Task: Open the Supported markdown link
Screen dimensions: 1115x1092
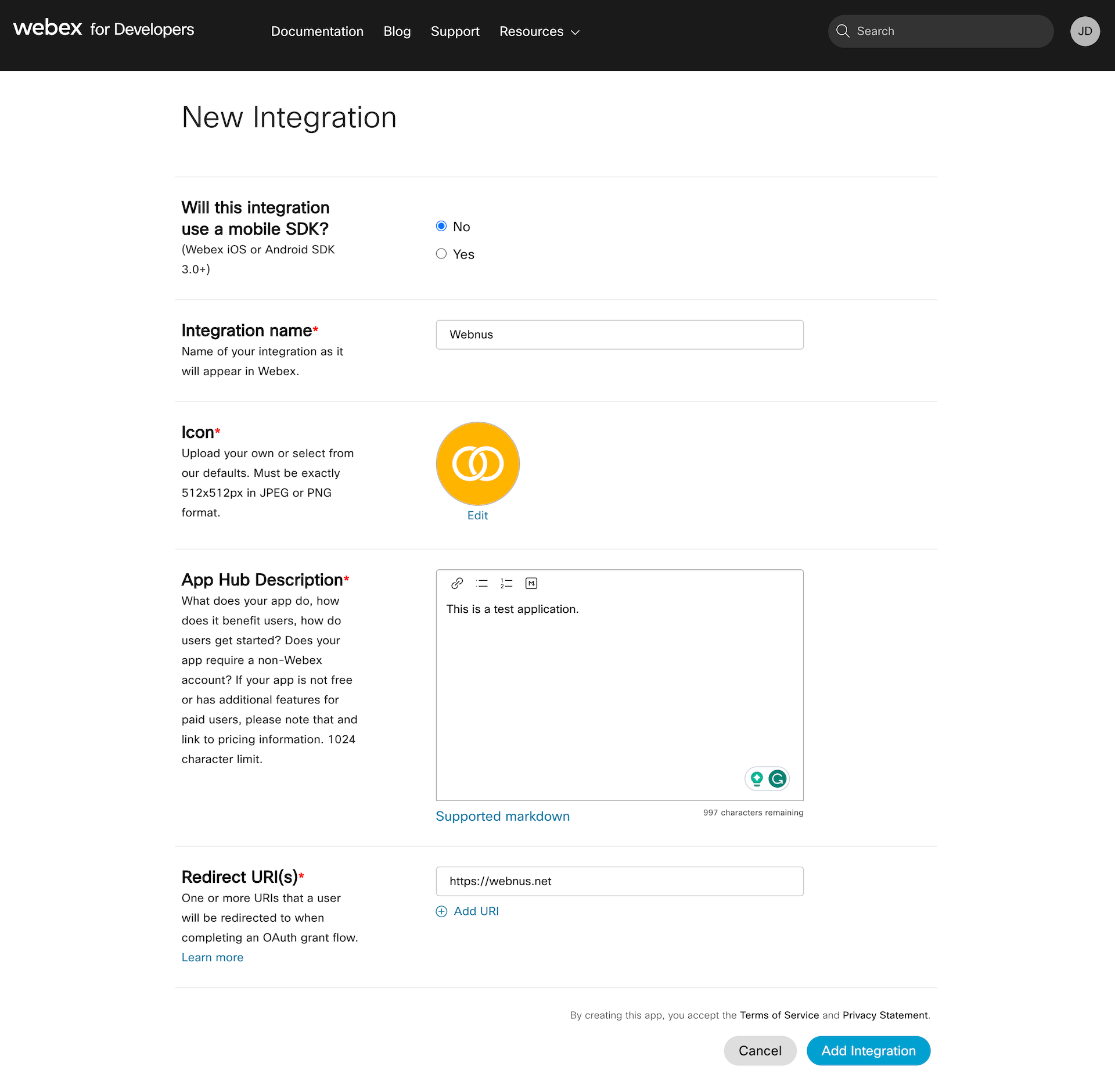Action: click(x=503, y=816)
